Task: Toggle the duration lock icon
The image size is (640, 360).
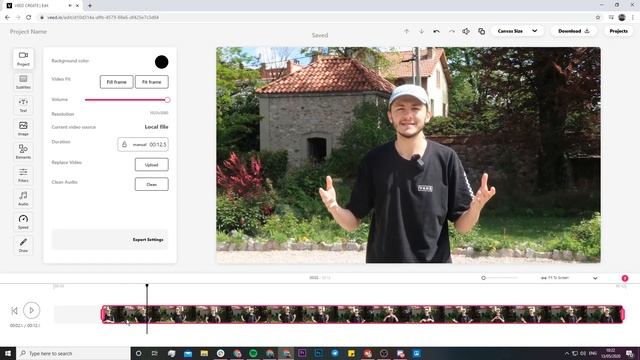Action: click(124, 144)
